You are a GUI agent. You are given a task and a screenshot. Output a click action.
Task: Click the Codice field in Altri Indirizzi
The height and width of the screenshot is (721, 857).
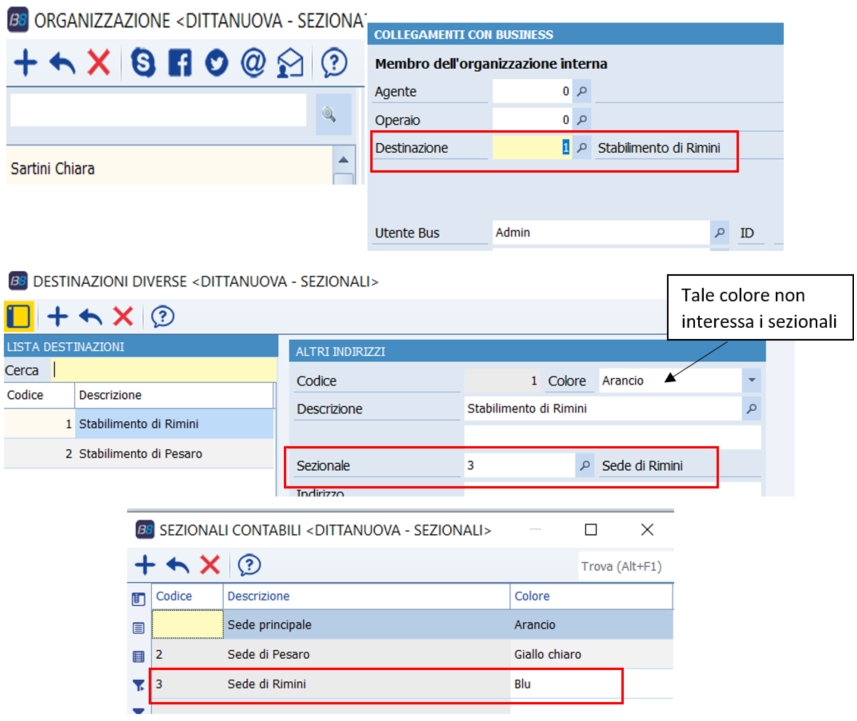503,380
